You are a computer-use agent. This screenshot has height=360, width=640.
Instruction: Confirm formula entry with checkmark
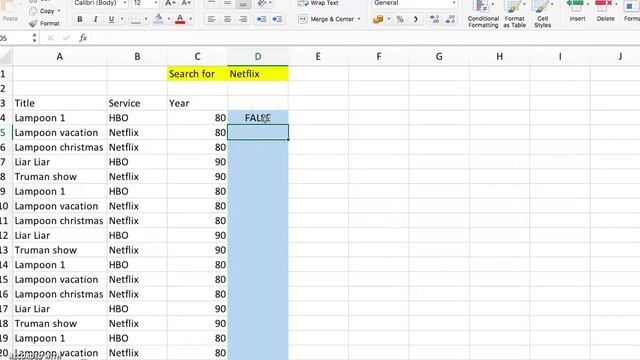(66, 38)
